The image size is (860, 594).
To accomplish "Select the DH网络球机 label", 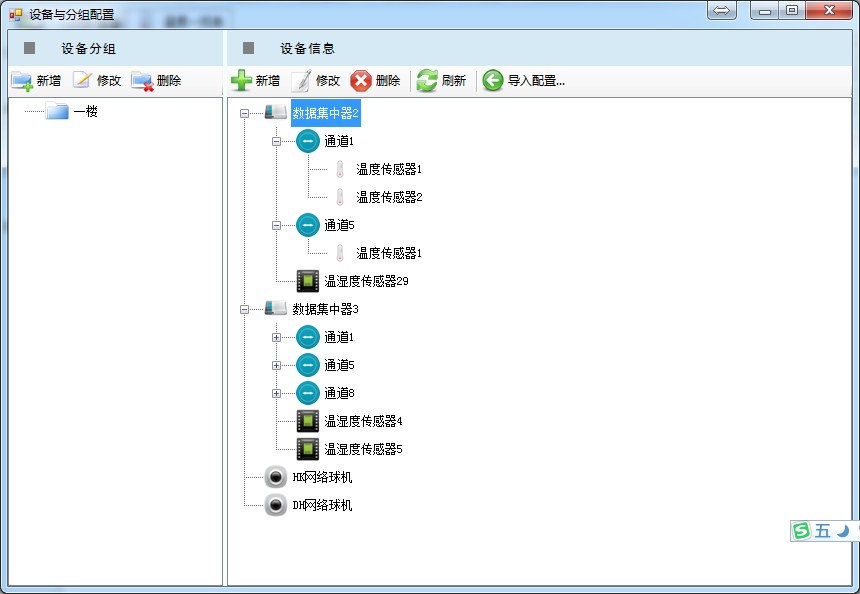I will [x=322, y=505].
